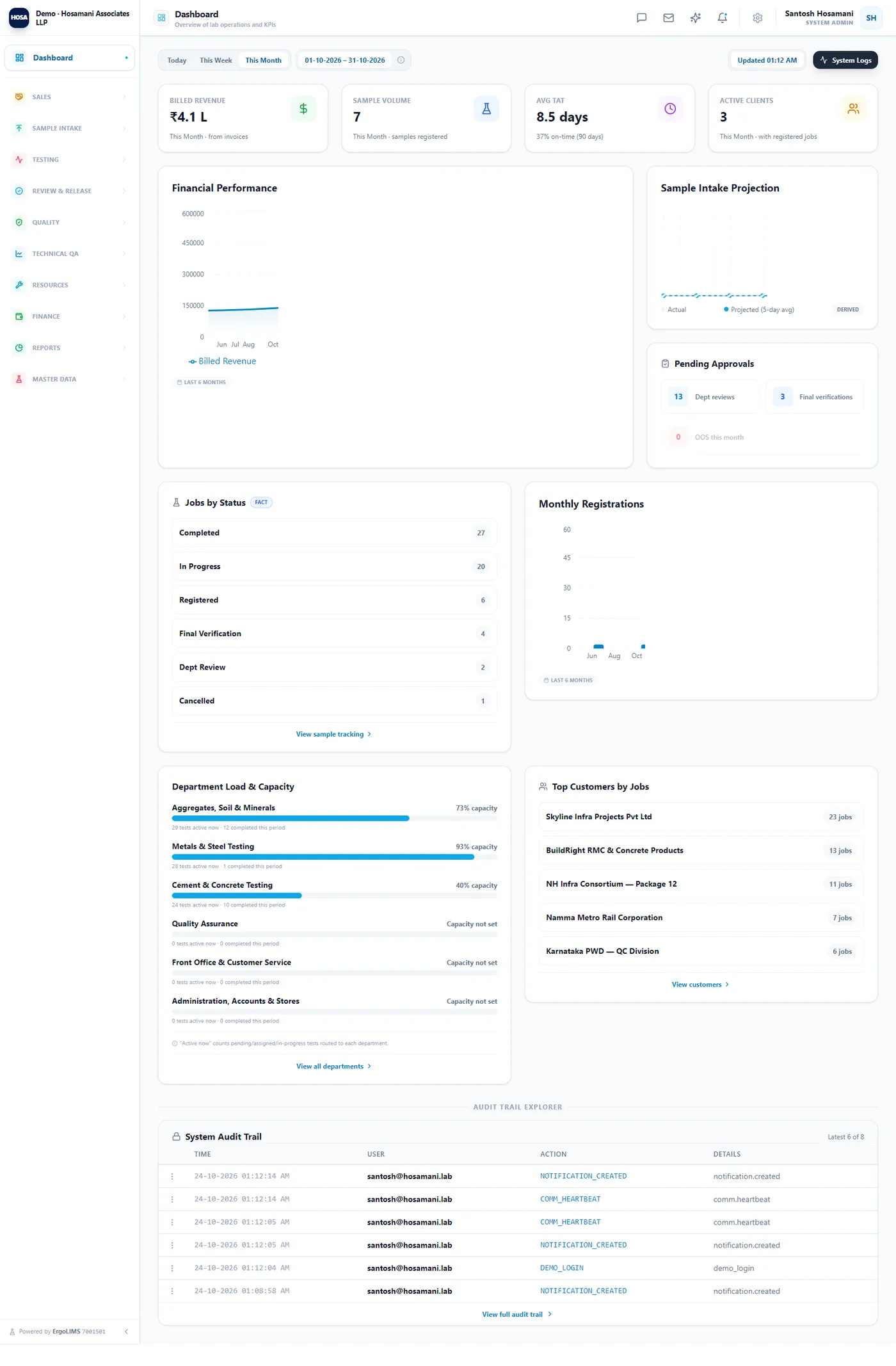This screenshot has height=1366, width=896.
Task: Open the 01-10-2026 – 31-10-2026 date range picker
Action: point(345,60)
